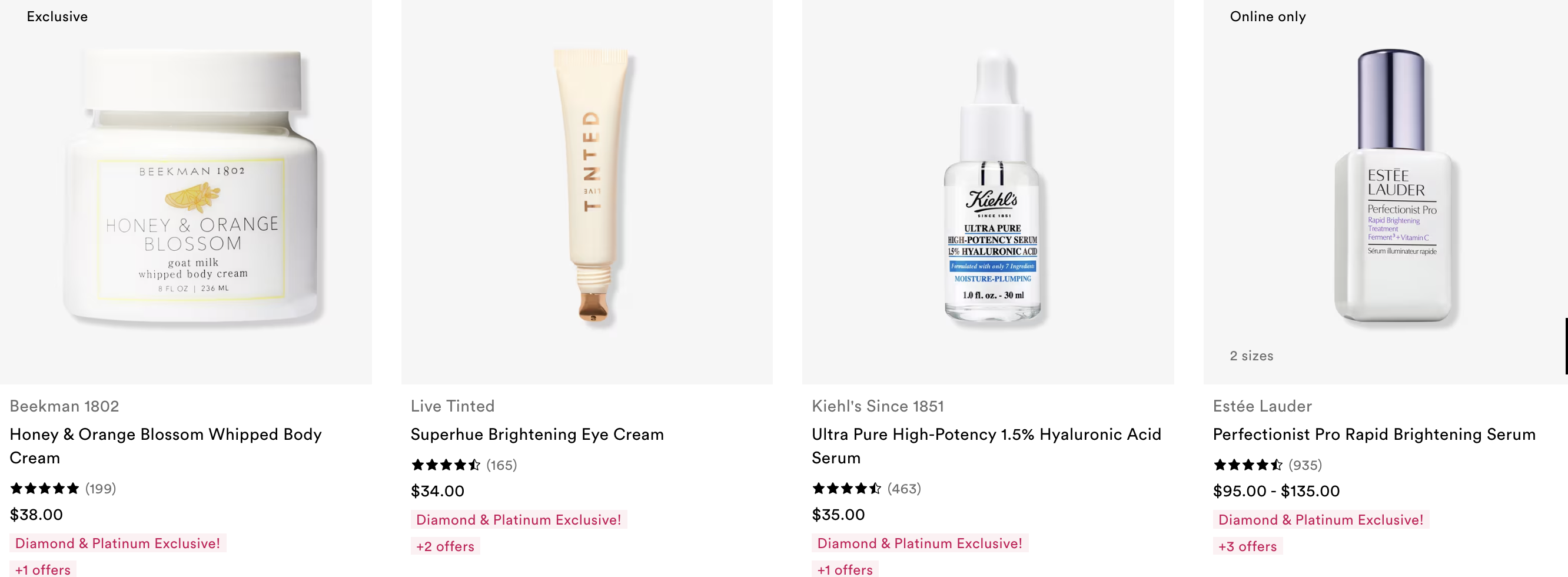Open Perfectionist Pro Rapid Brightening Serum link
This screenshot has width=1568, height=577.
(1374, 435)
